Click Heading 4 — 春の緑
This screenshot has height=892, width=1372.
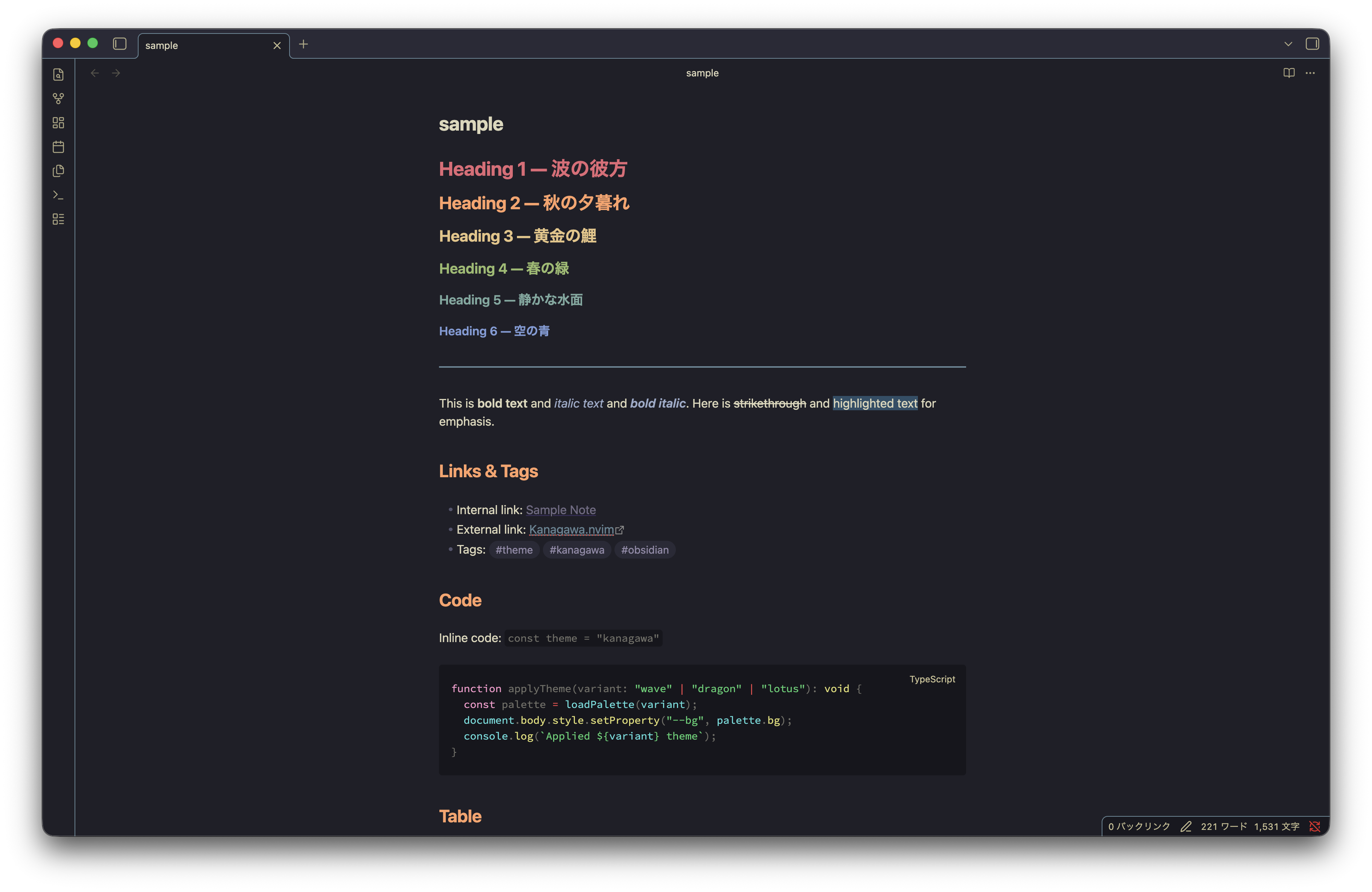[504, 268]
